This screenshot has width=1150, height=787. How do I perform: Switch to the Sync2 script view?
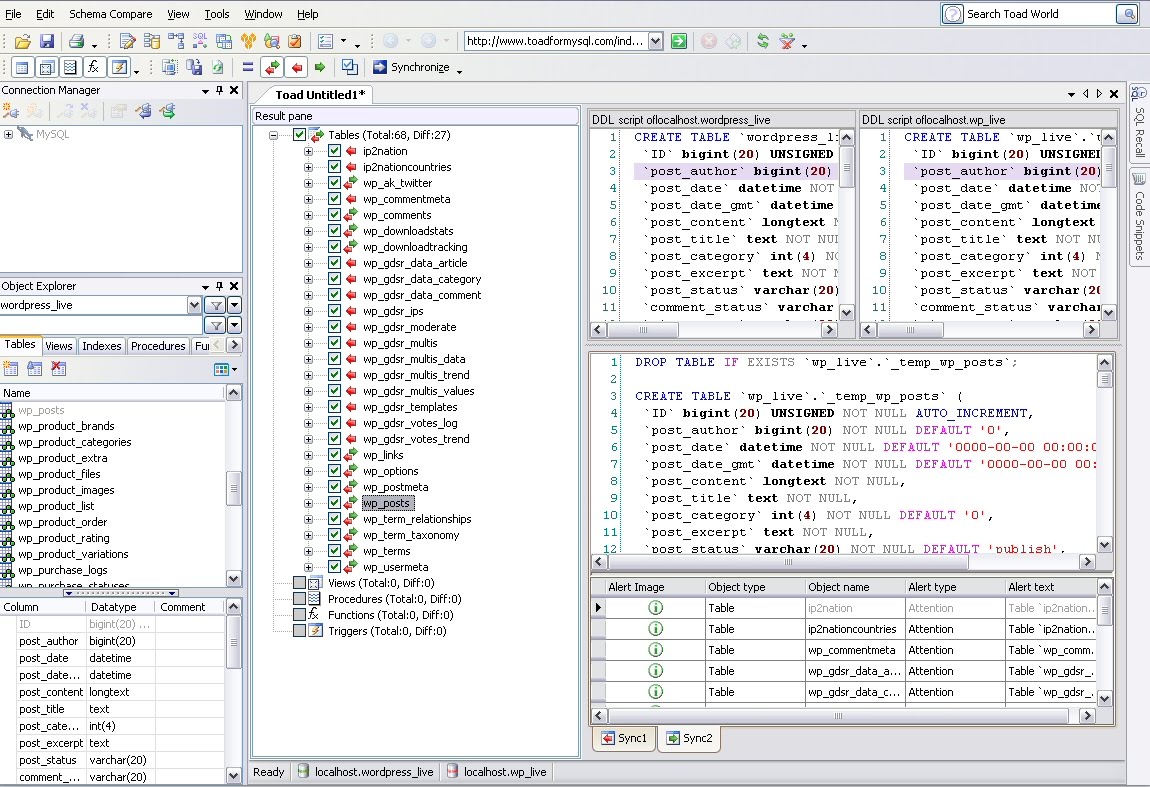pos(689,739)
